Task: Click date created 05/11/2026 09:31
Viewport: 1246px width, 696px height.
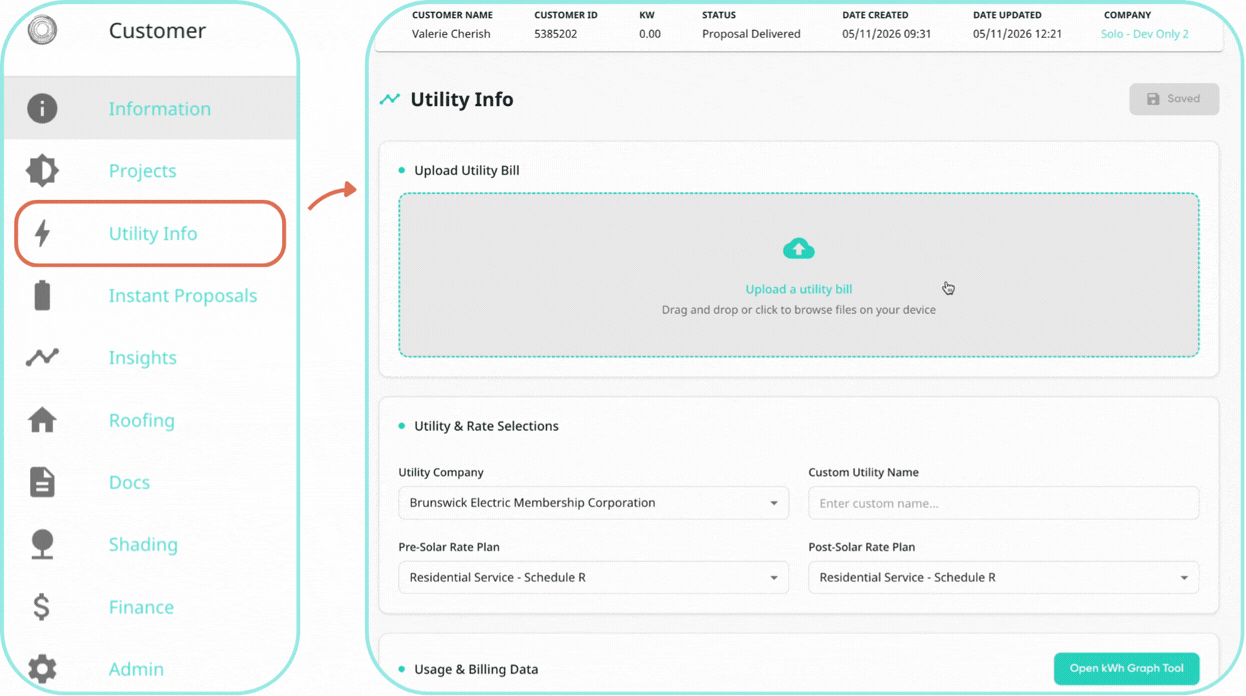Action: [x=886, y=34]
